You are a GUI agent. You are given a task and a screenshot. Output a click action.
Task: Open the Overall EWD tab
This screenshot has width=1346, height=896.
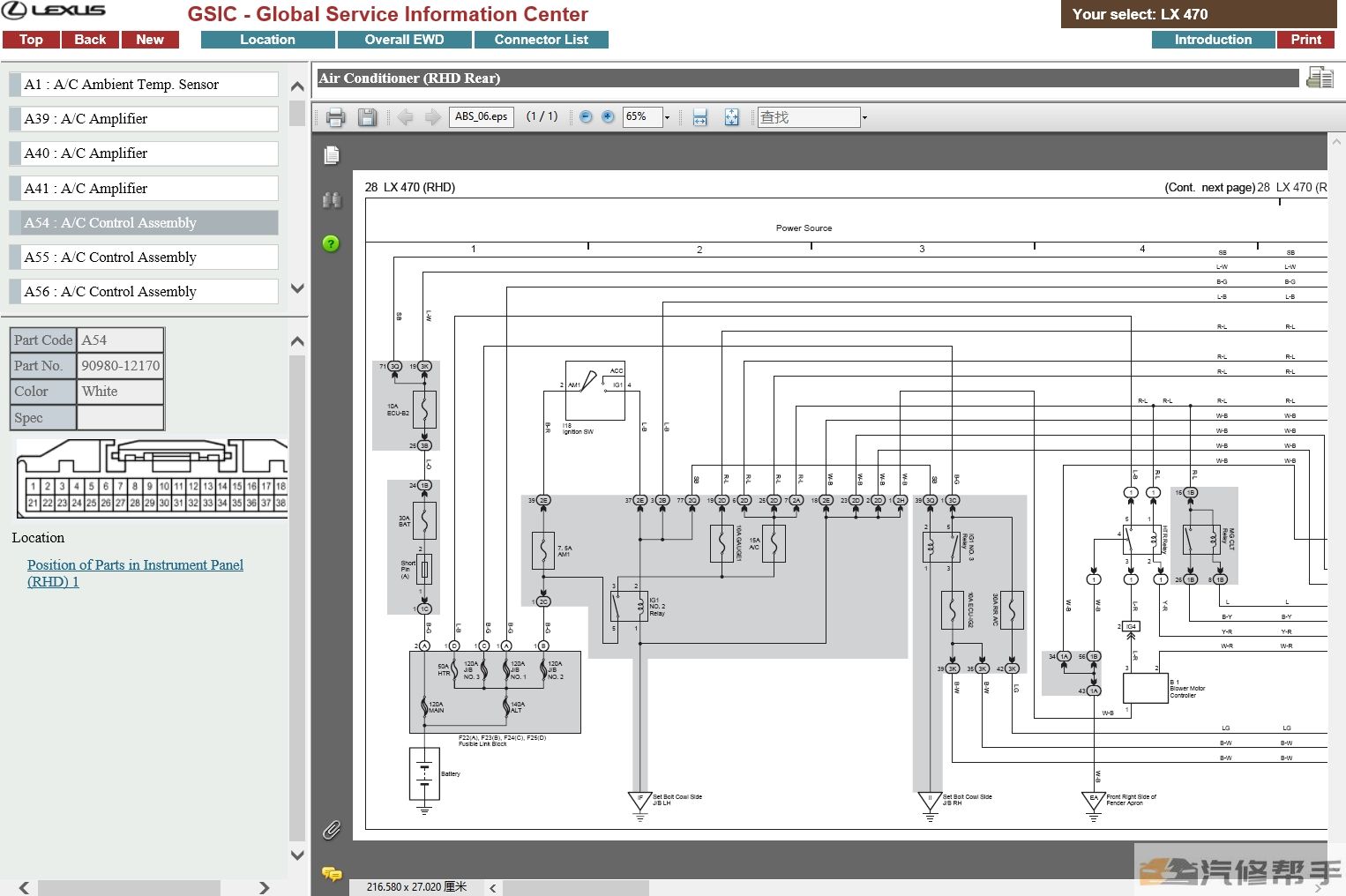tap(405, 40)
